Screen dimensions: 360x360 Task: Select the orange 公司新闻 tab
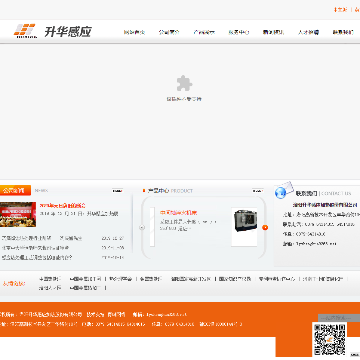pos(15,190)
